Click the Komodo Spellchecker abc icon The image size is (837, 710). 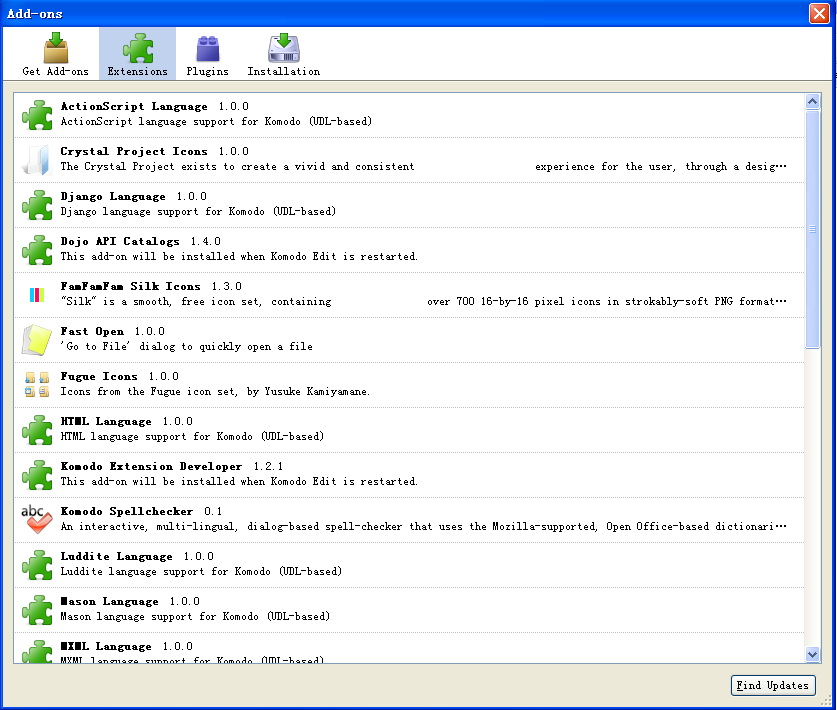[37, 520]
